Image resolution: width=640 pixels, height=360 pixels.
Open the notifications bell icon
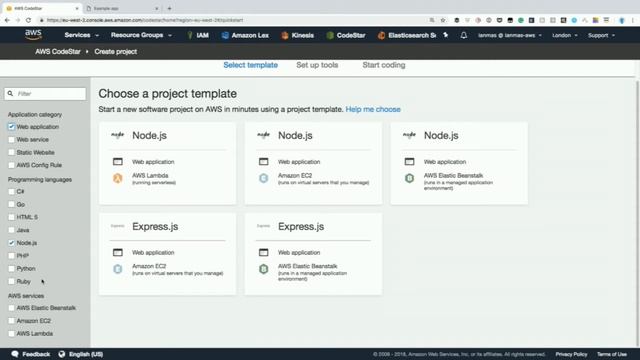click(464, 36)
